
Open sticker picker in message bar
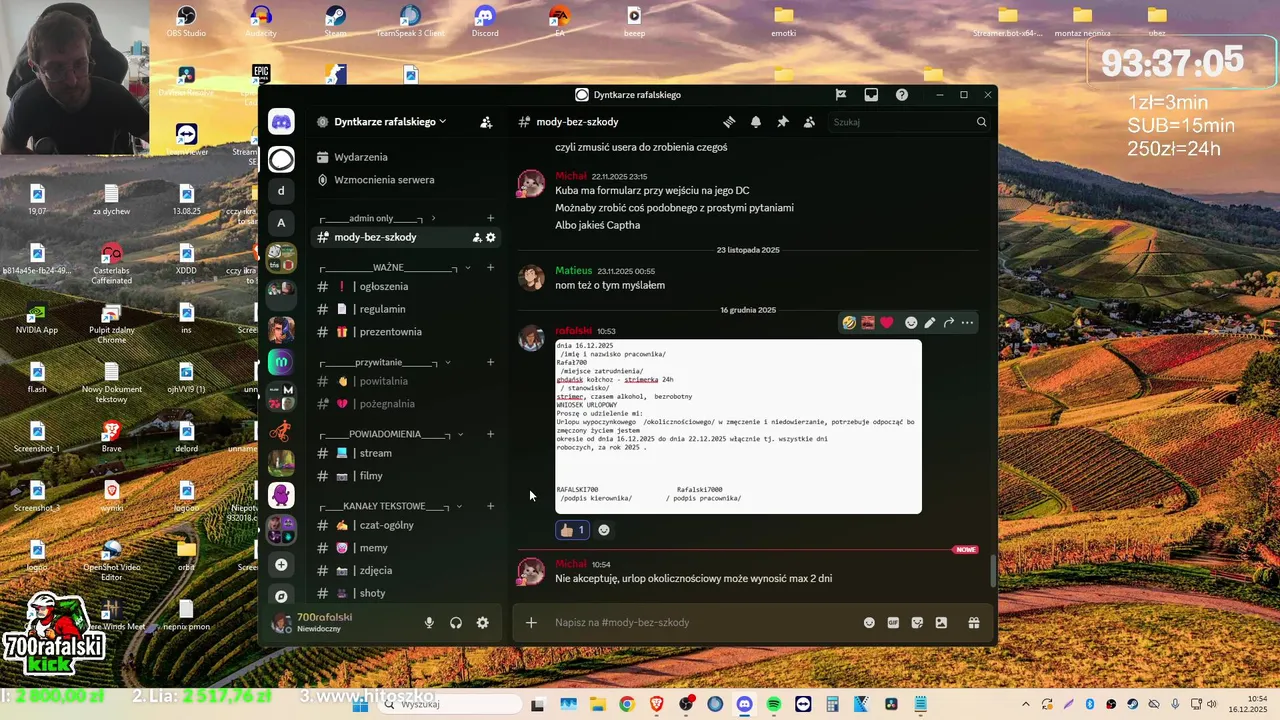click(x=917, y=623)
